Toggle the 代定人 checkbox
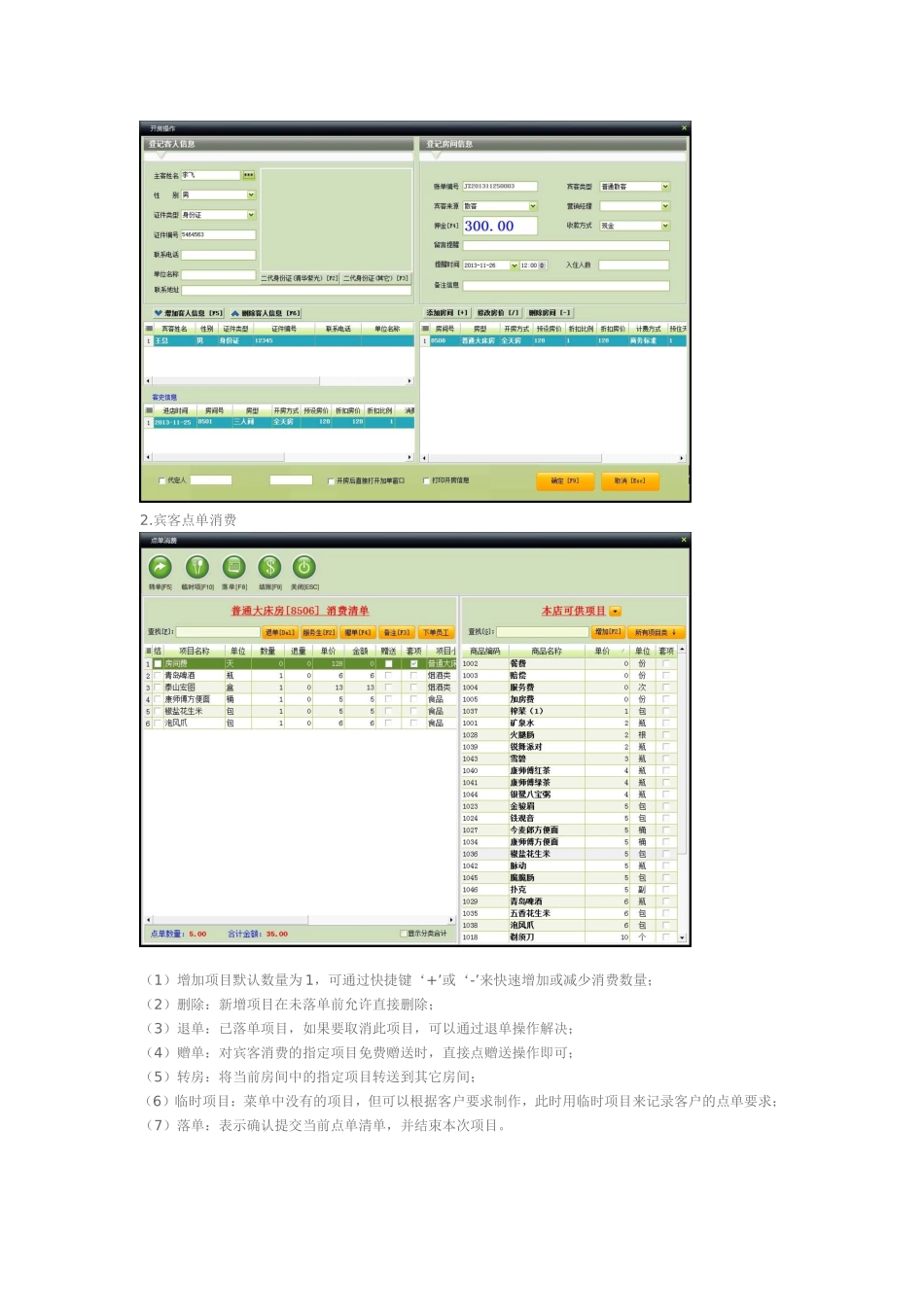The image size is (924, 1307). click(x=161, y=480)
